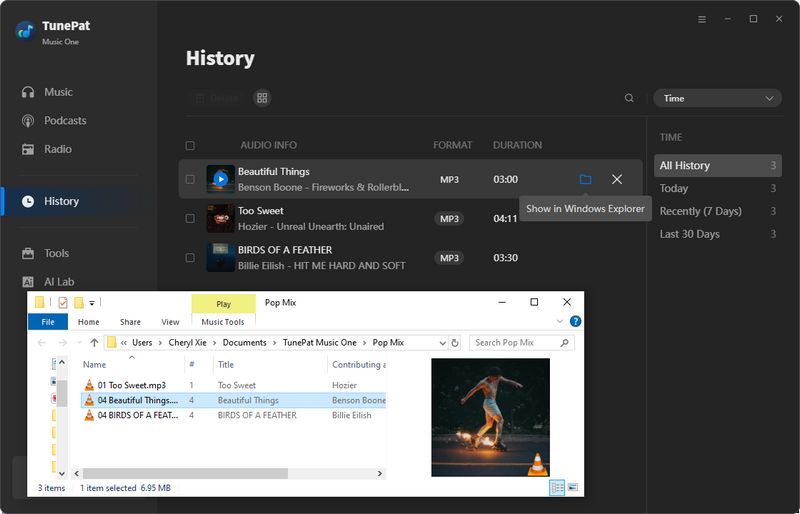Select History in the sidebar
Screen dimensions: 800x514
pyautogui.click(x=50, y=201)
